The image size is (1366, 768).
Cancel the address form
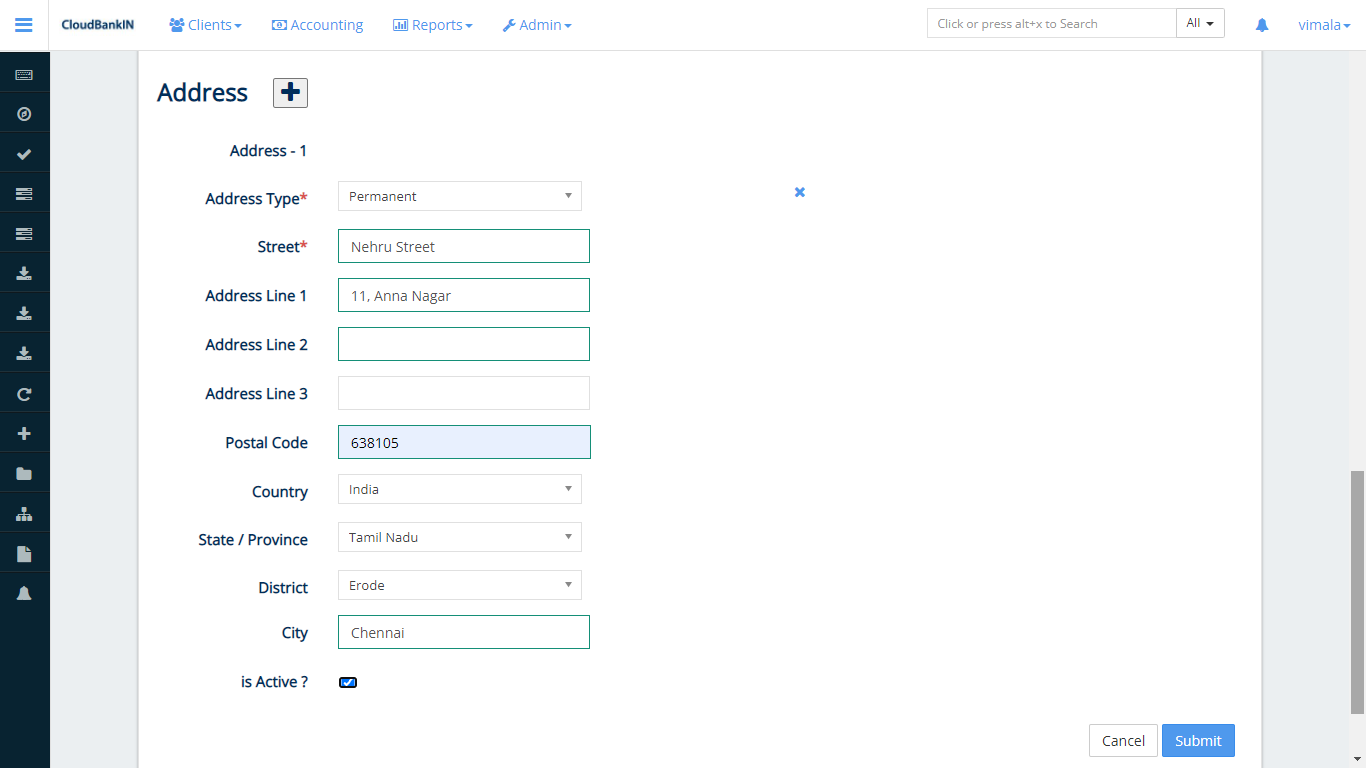click(x=1123, y=740)
